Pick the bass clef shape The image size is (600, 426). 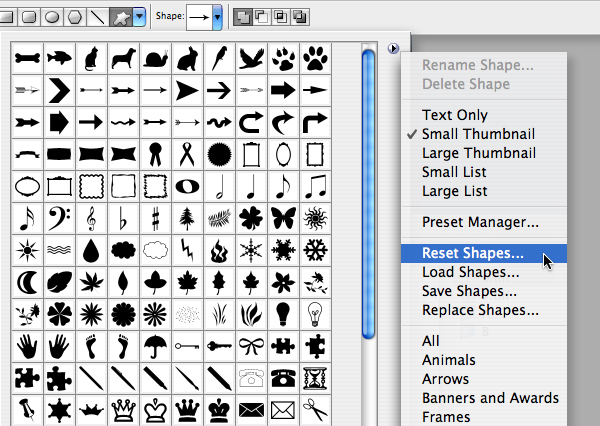[59, 219]
